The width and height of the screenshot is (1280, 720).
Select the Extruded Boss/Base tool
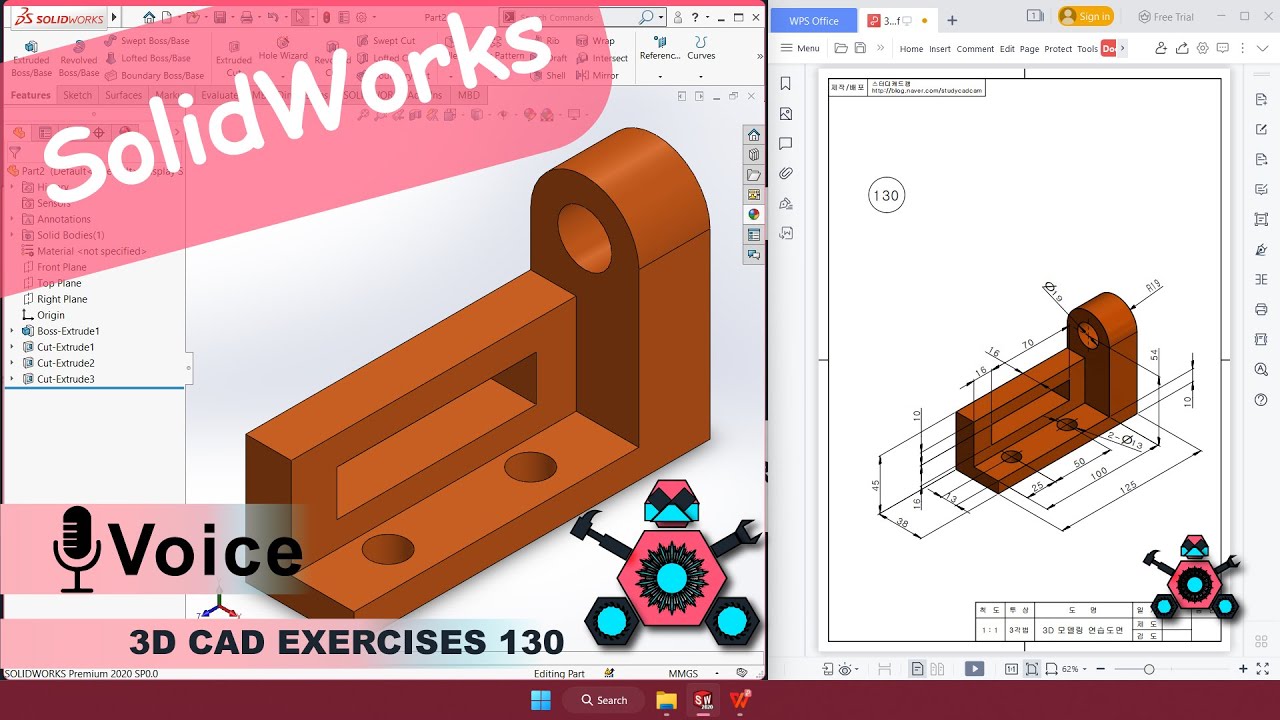[x=31, y=59]
